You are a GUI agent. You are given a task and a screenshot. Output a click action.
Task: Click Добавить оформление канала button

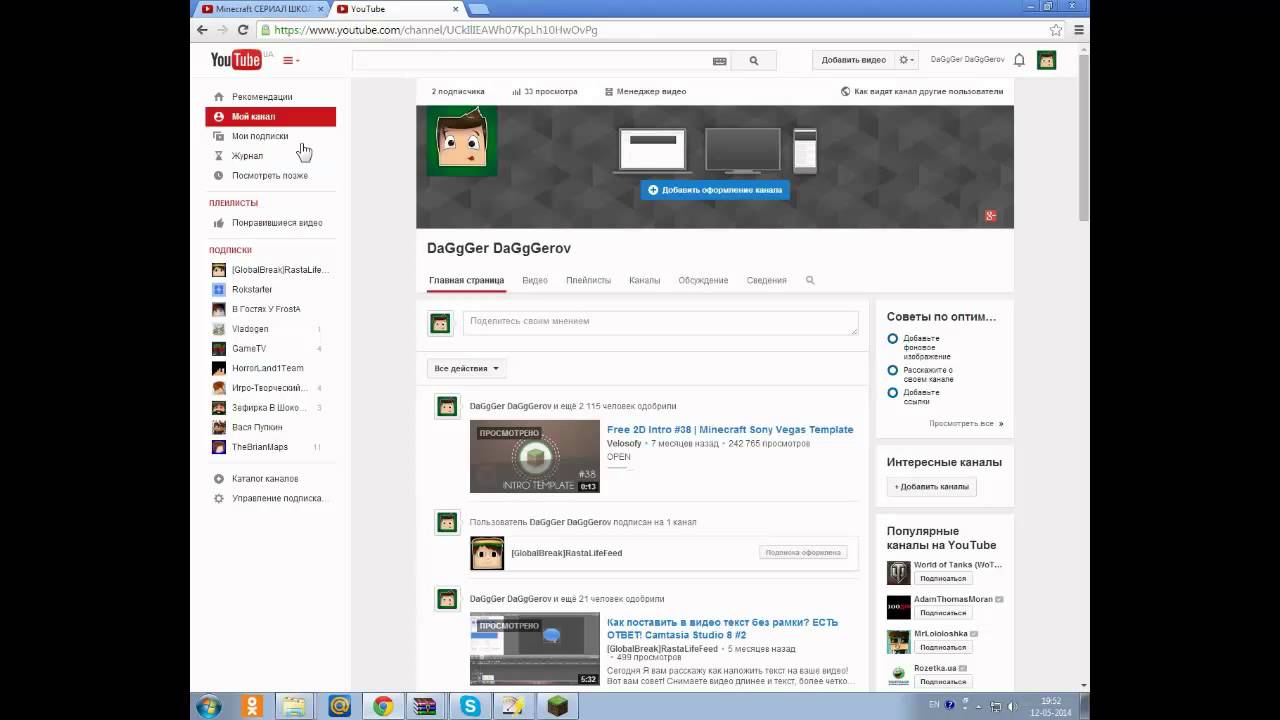pyautogui.click(x=715, y=189)
